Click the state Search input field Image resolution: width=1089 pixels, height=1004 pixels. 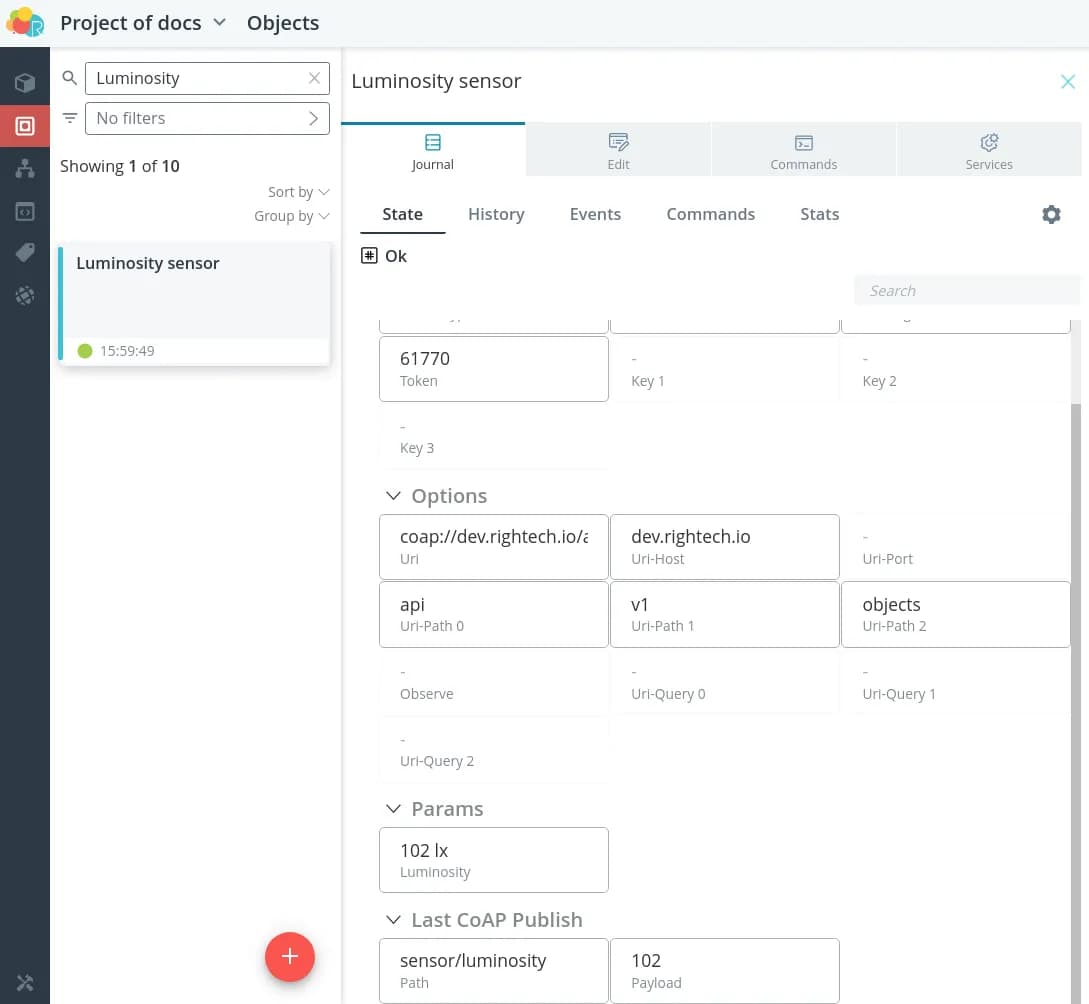966,291
